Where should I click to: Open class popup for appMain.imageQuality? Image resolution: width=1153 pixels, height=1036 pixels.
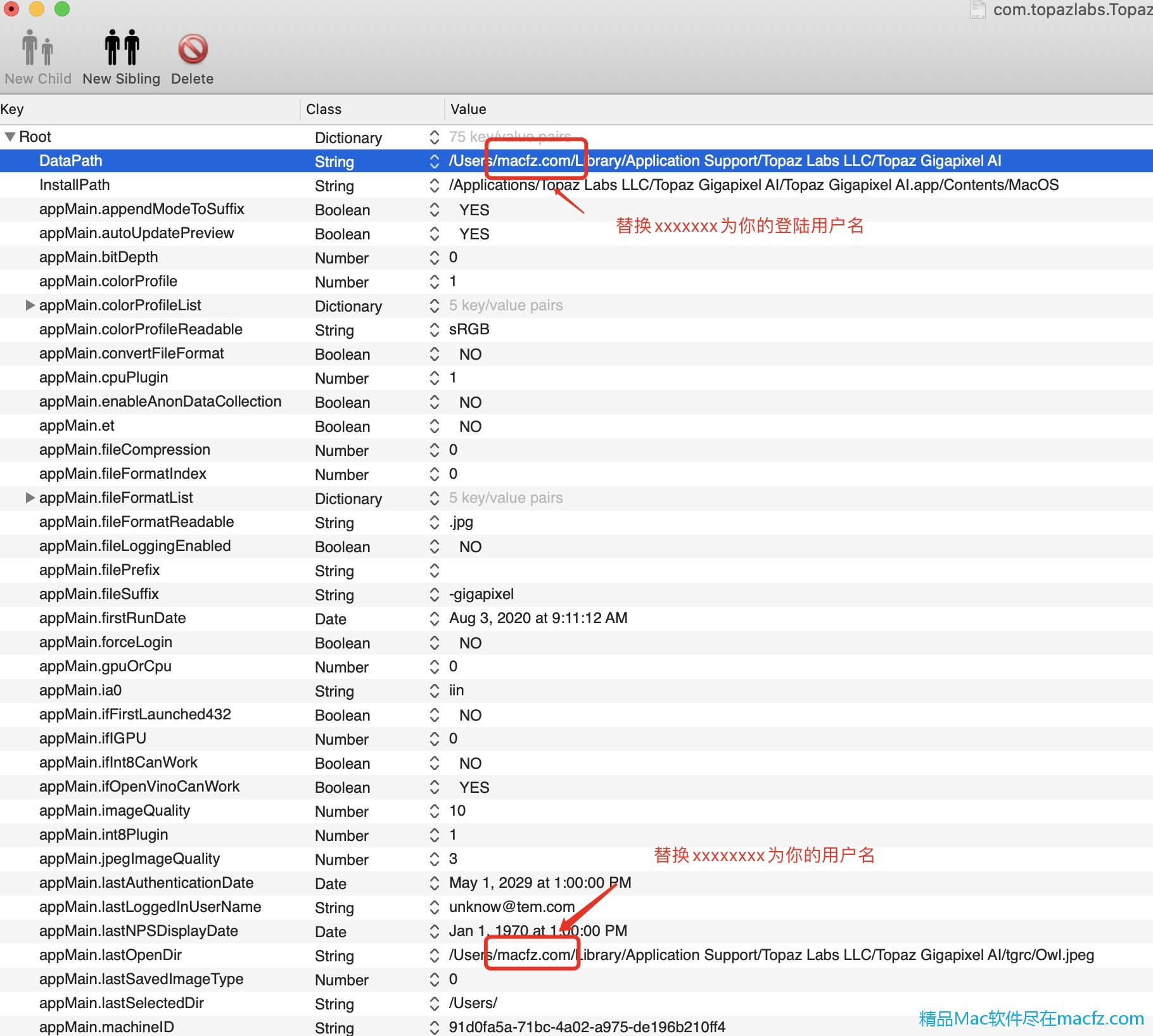(434, 811)
